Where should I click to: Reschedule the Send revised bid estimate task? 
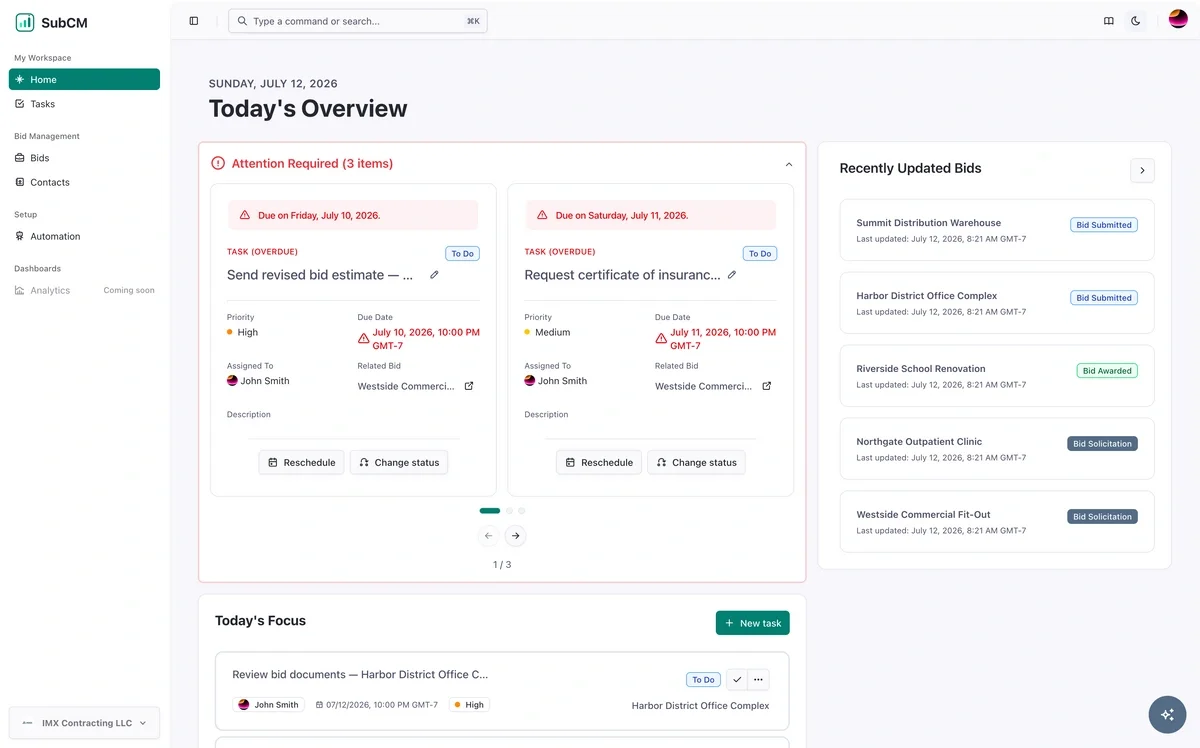pyautogui.click(x=301, y=462)
